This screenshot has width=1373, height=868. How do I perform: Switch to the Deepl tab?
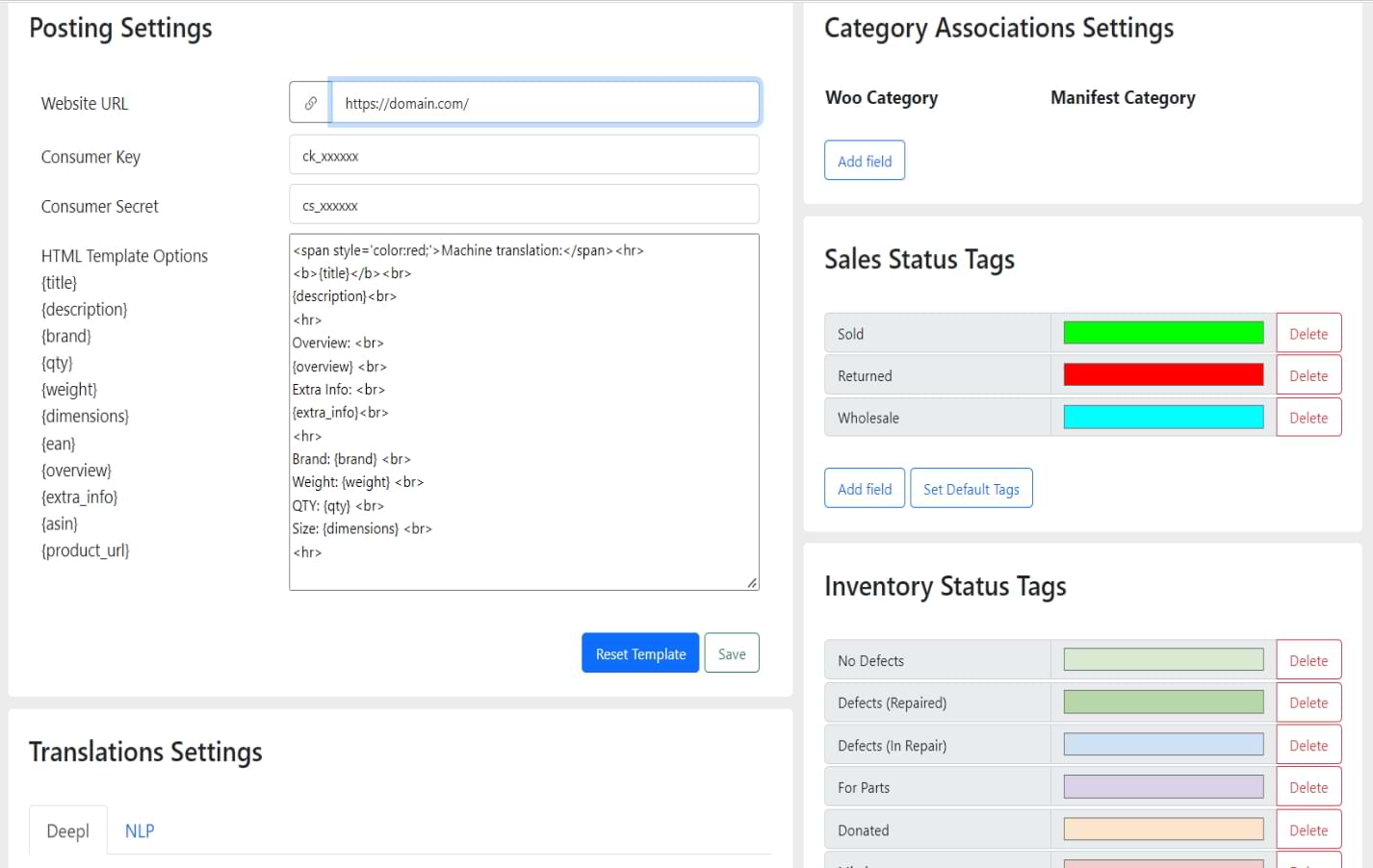[67, 830]
